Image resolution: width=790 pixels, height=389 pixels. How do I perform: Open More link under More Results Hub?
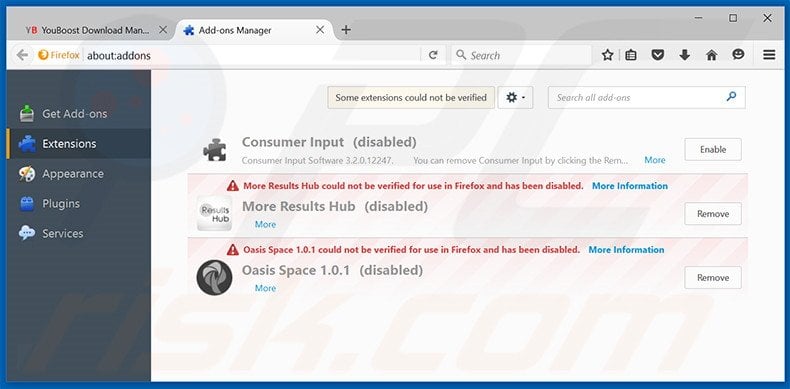[x=265, y=224]
